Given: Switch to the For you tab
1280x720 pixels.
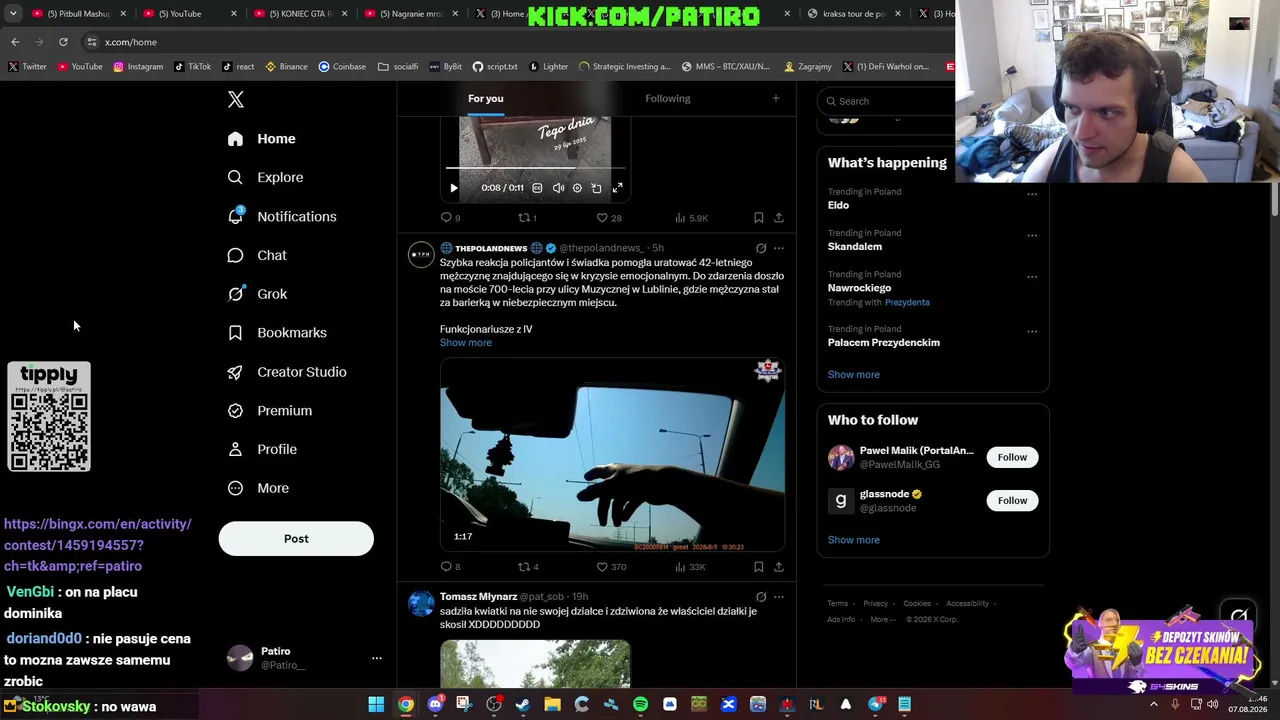Looking at the screenshot, I should click(486, 98).
